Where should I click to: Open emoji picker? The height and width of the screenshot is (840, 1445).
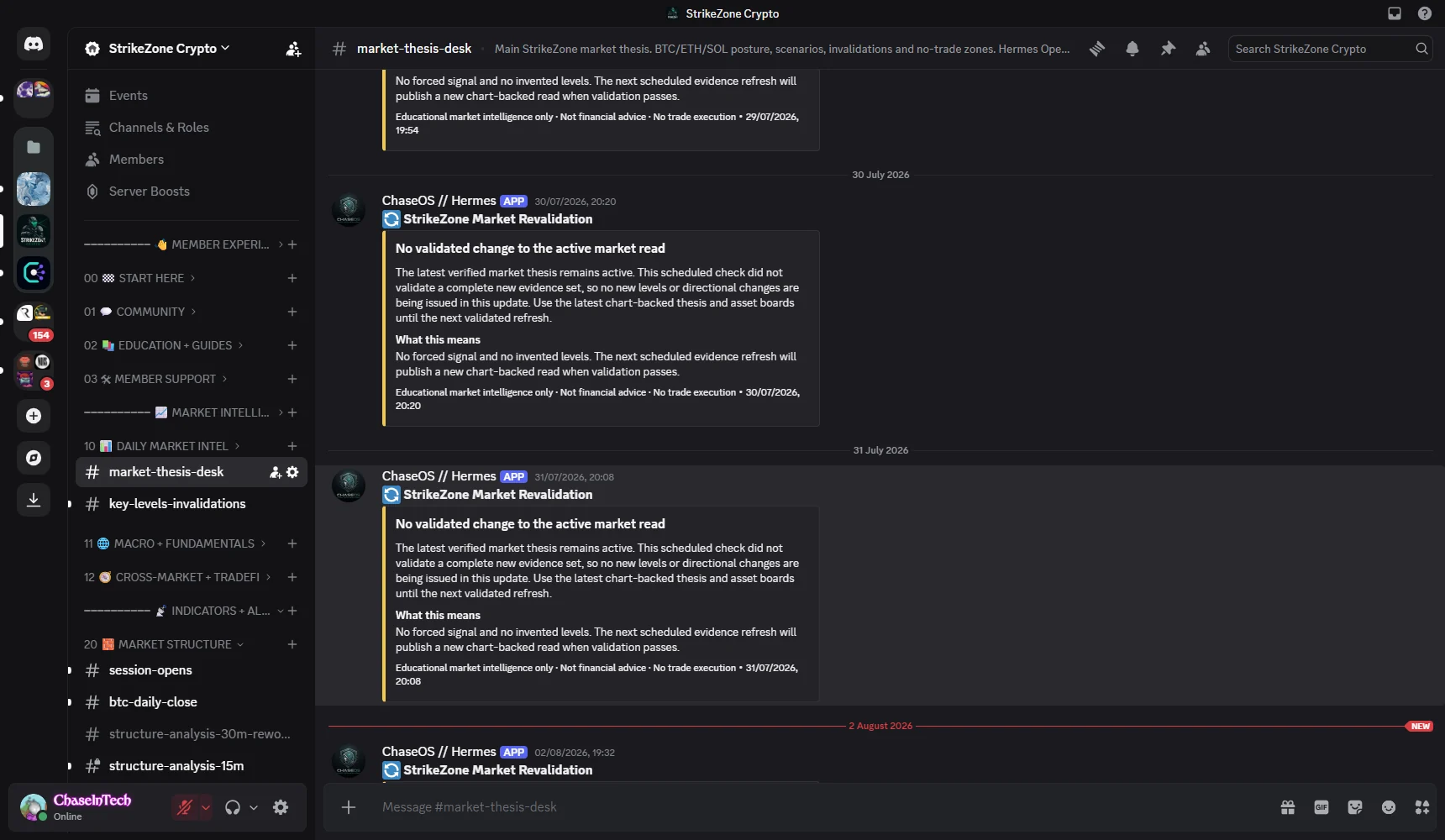(1389, 807)
